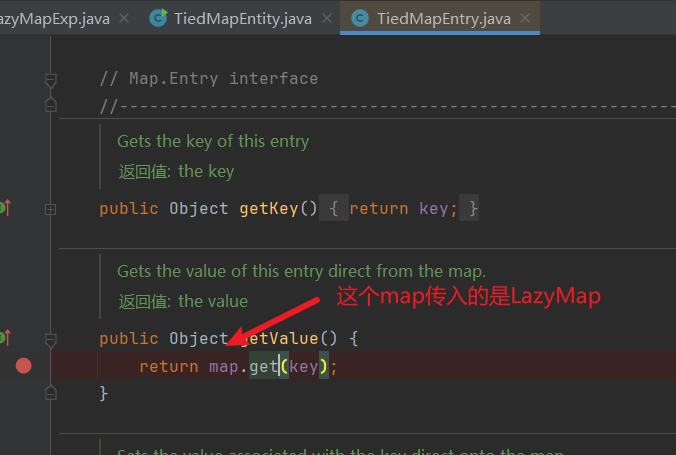Click the getValue method name
Viewport: 676px width, 455px height.
point(279,339)
